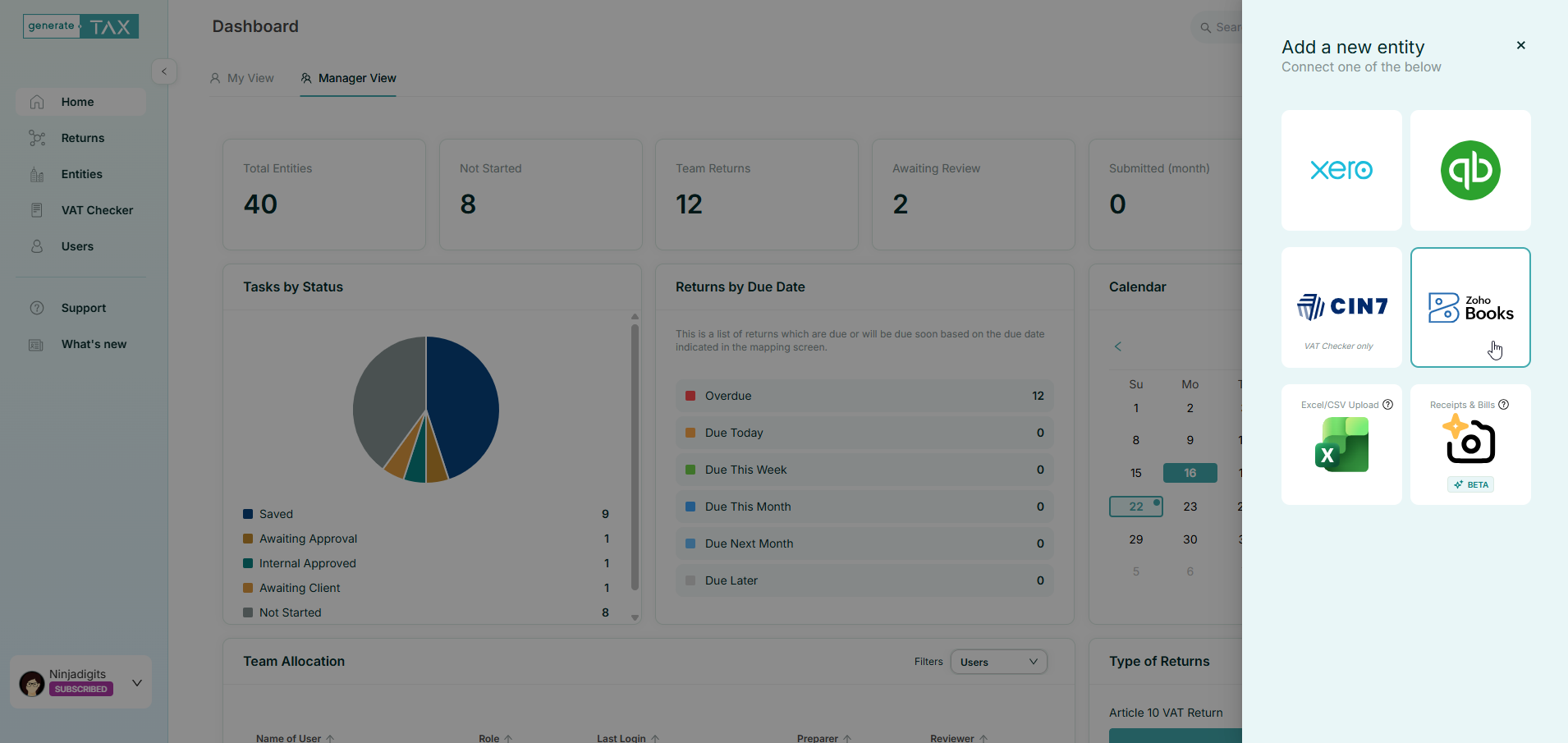Open Returns in the sidebar
Viewport: 1568px width, 743px height.
82,138
